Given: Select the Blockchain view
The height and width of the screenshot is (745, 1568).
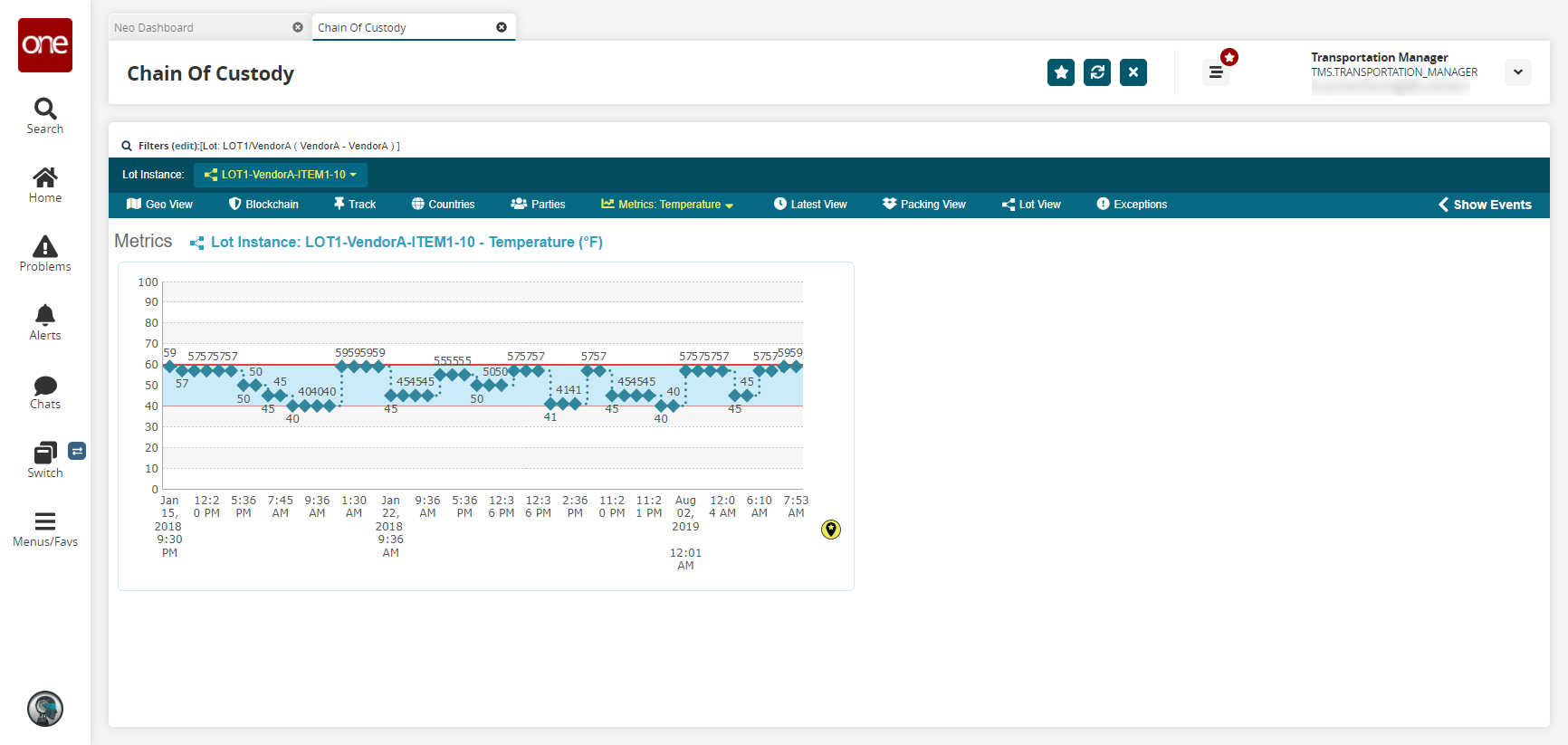Looking at the screenshot, I should (x=263, y=205).
